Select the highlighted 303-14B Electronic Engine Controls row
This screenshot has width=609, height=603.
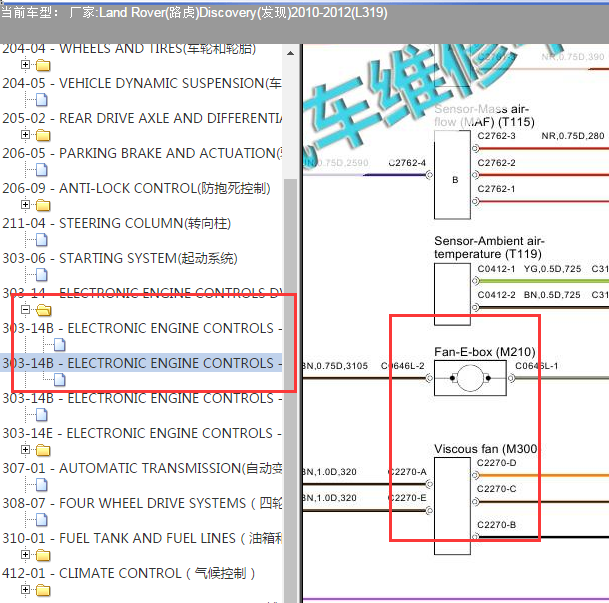click(142, 363)
